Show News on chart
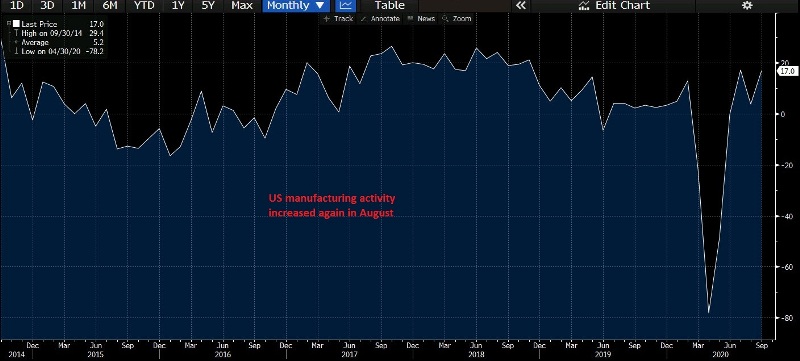This screenshot has width=800, height=361. pyautogui.click(x=421, y=19)
